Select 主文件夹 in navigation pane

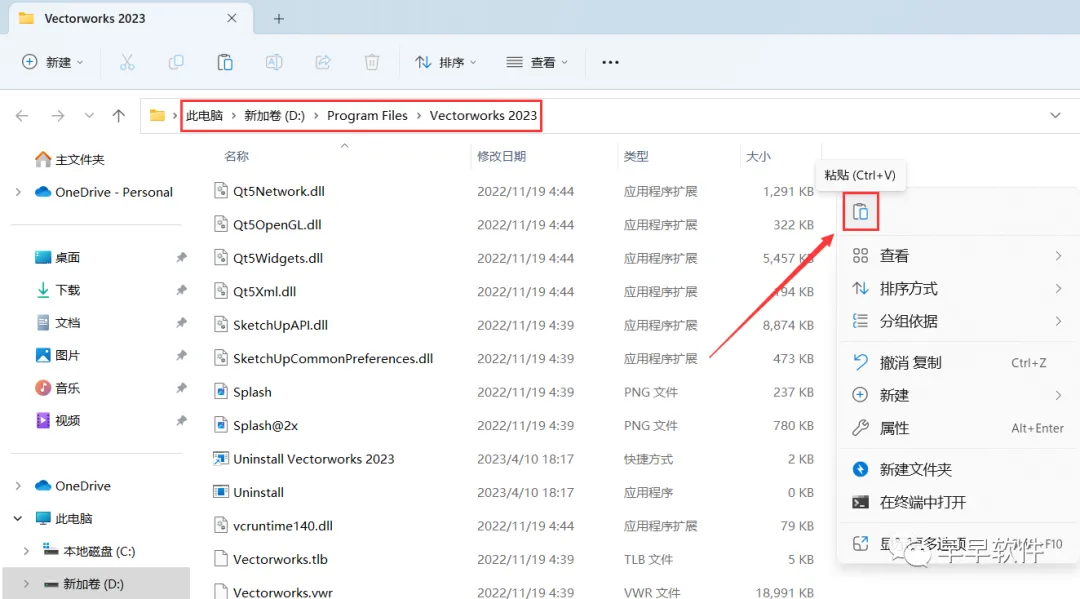70,160
